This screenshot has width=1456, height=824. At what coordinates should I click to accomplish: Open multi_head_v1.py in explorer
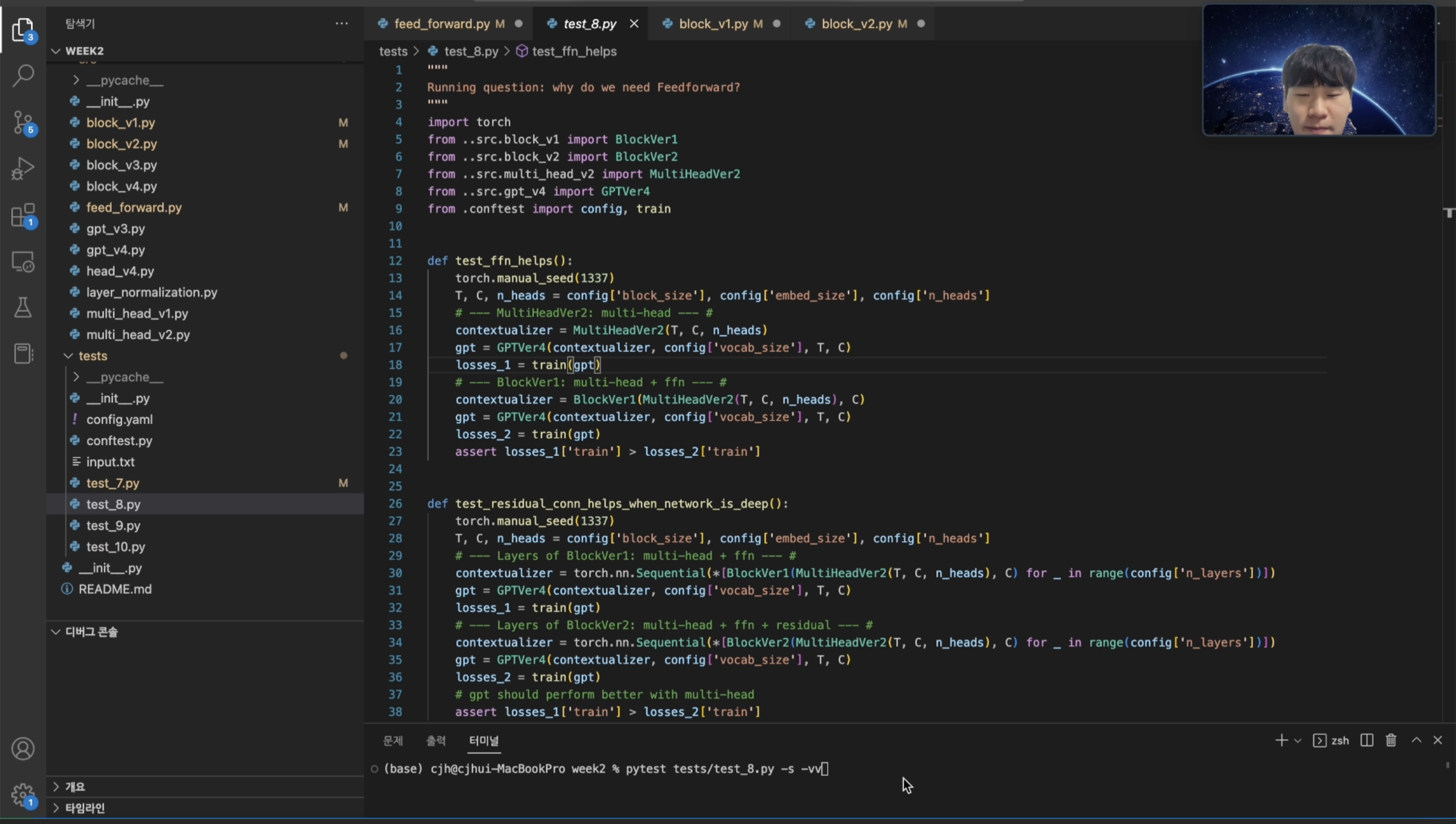(205, 313)
